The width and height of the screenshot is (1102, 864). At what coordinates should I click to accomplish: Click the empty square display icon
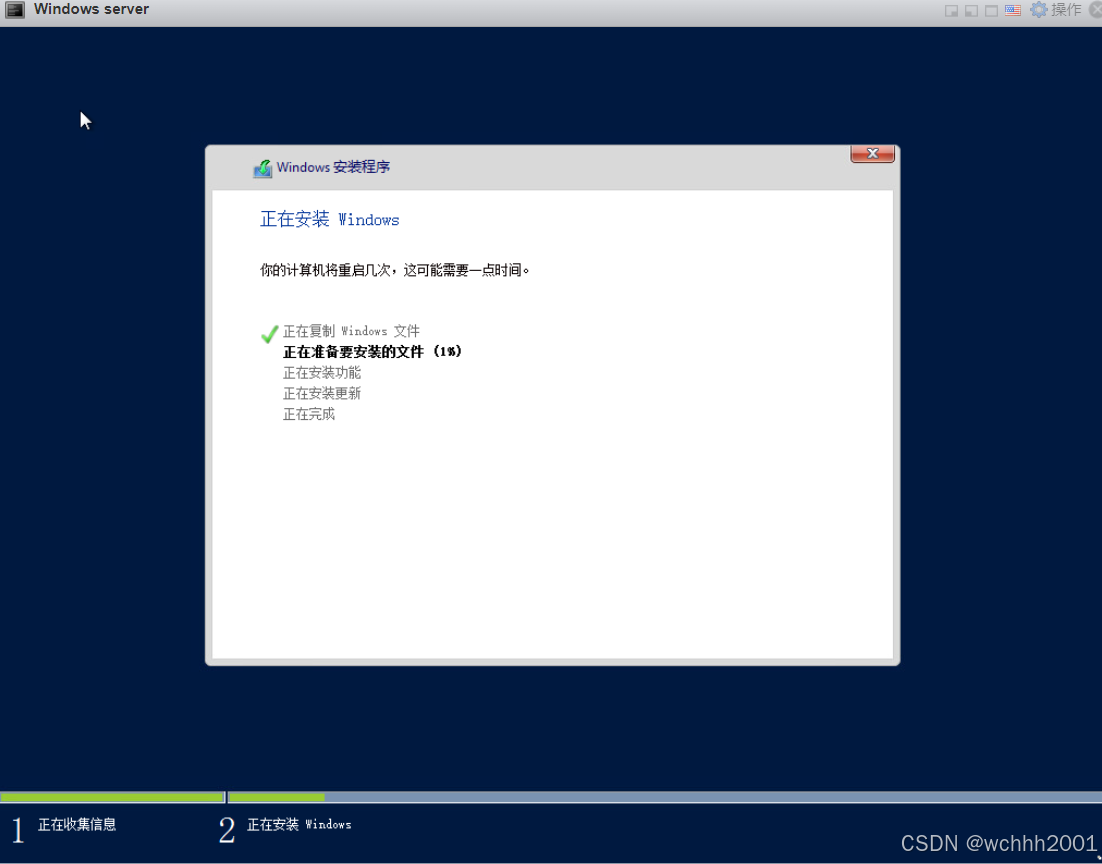(x=991, y=9)
